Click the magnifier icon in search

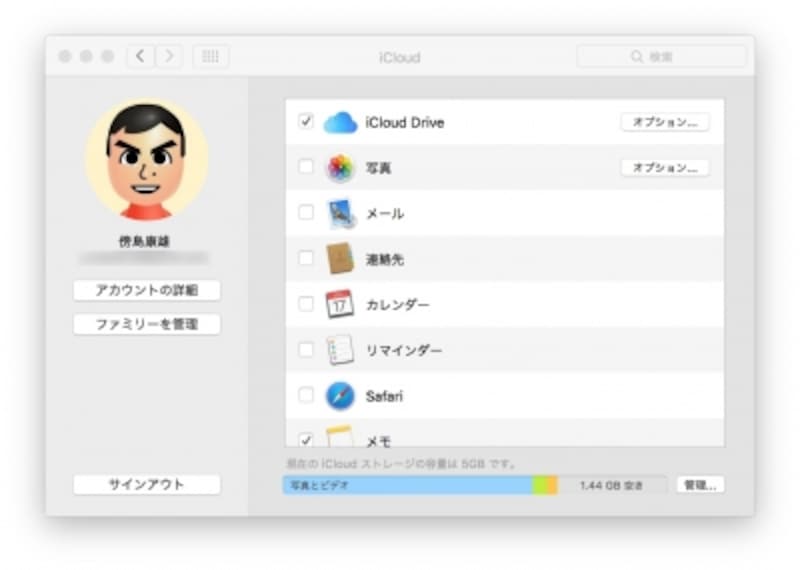click(x=637, y=57)
